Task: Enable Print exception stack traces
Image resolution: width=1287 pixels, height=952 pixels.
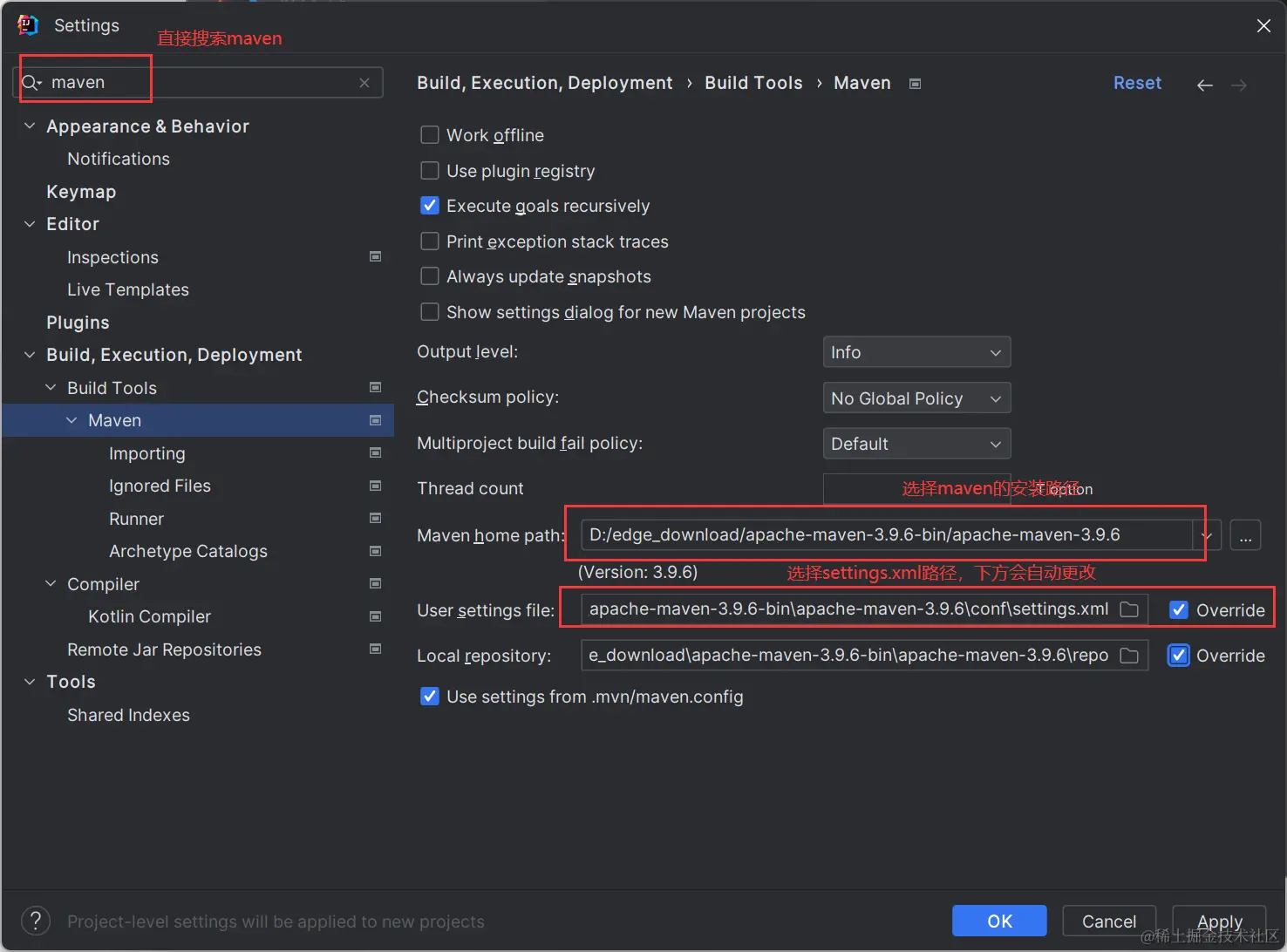Action: 430,241
